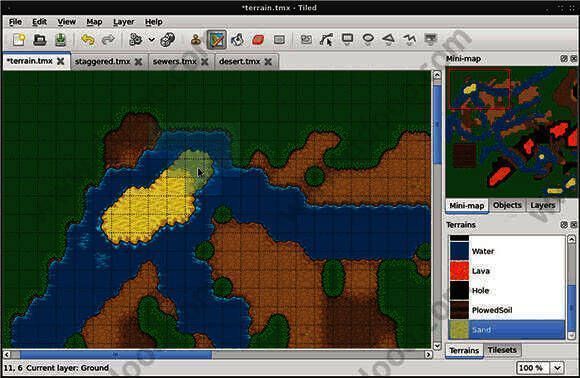Viewport: 580px width, 378px height.
Task: Click the mini-map overview thumbnail
Action: (512, 132)
